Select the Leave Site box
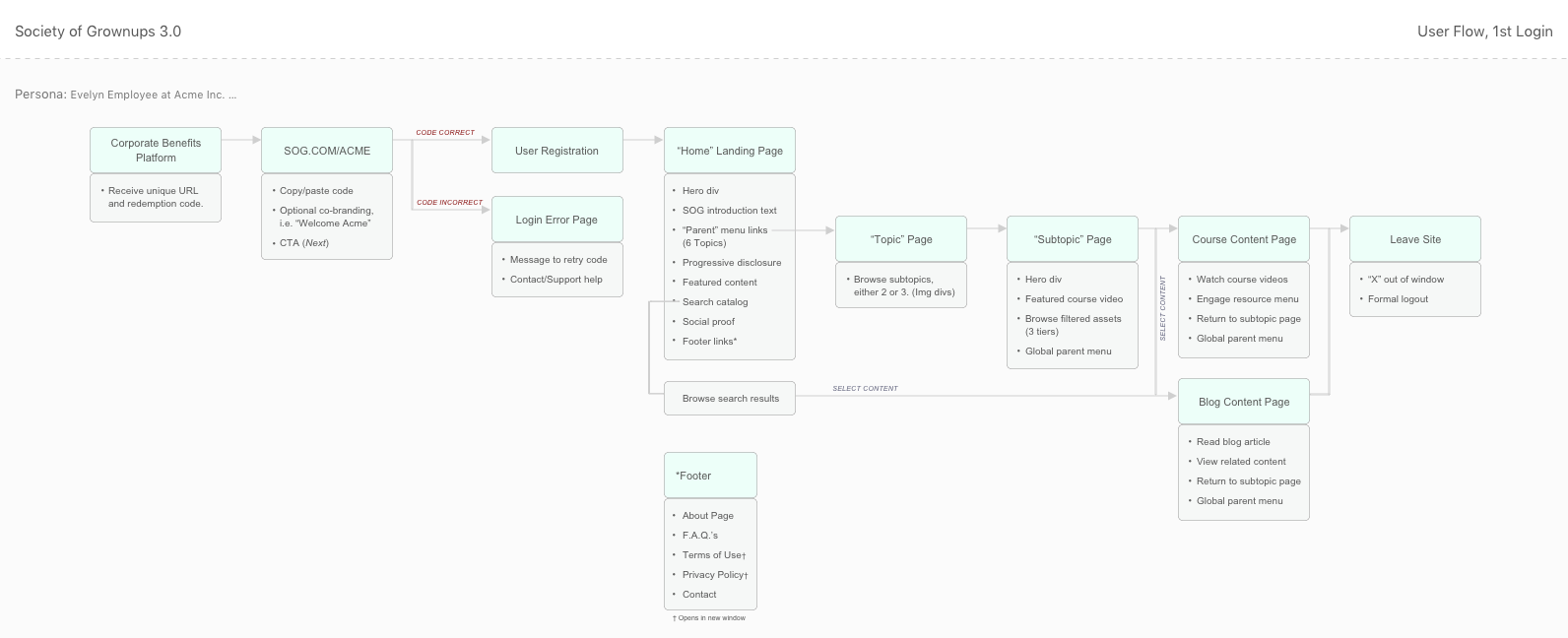Image resolution: width=1568 pixels, height=638 pixels. coord(1415,239)
